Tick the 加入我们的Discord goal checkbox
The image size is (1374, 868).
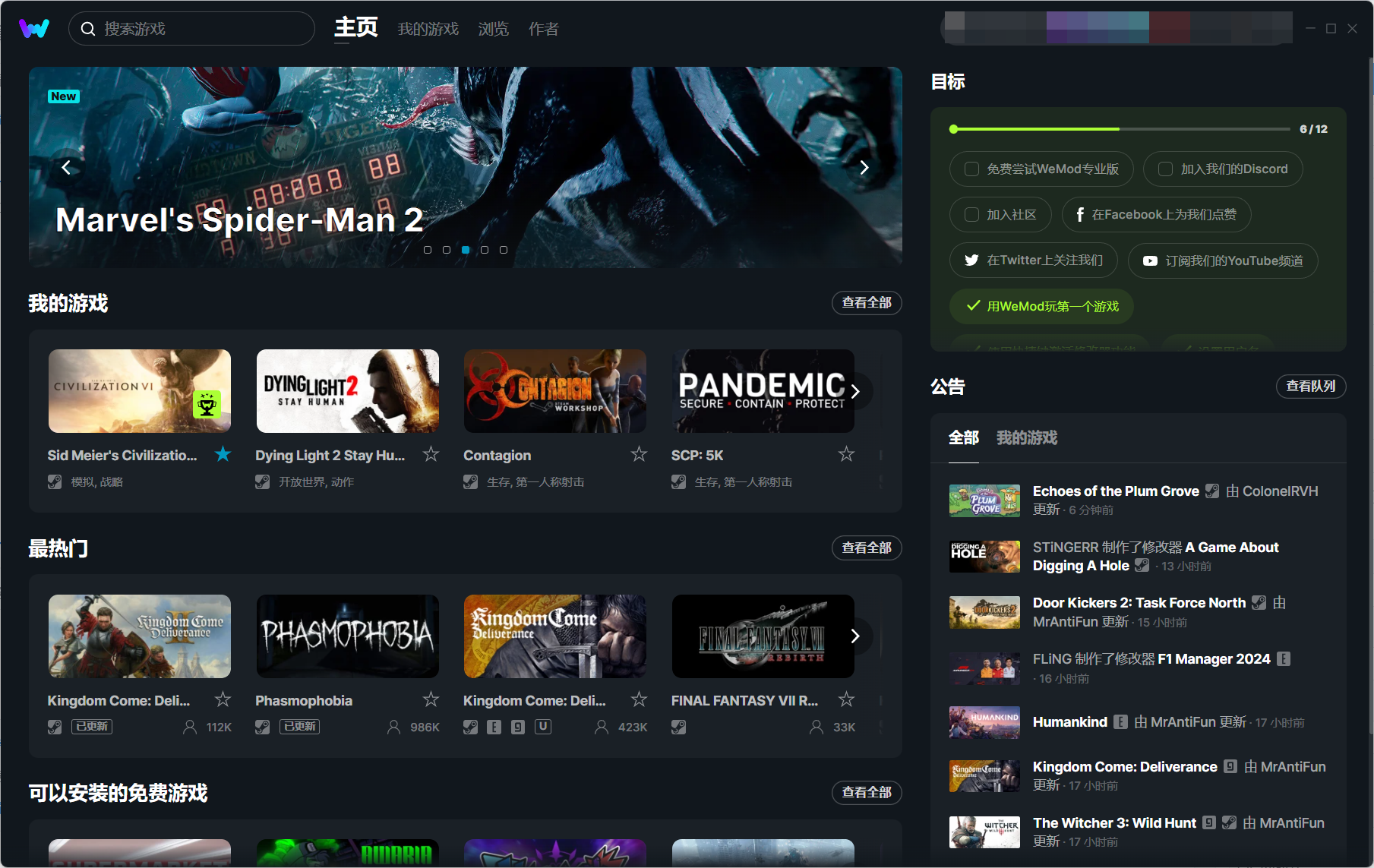coord(1165,169)
